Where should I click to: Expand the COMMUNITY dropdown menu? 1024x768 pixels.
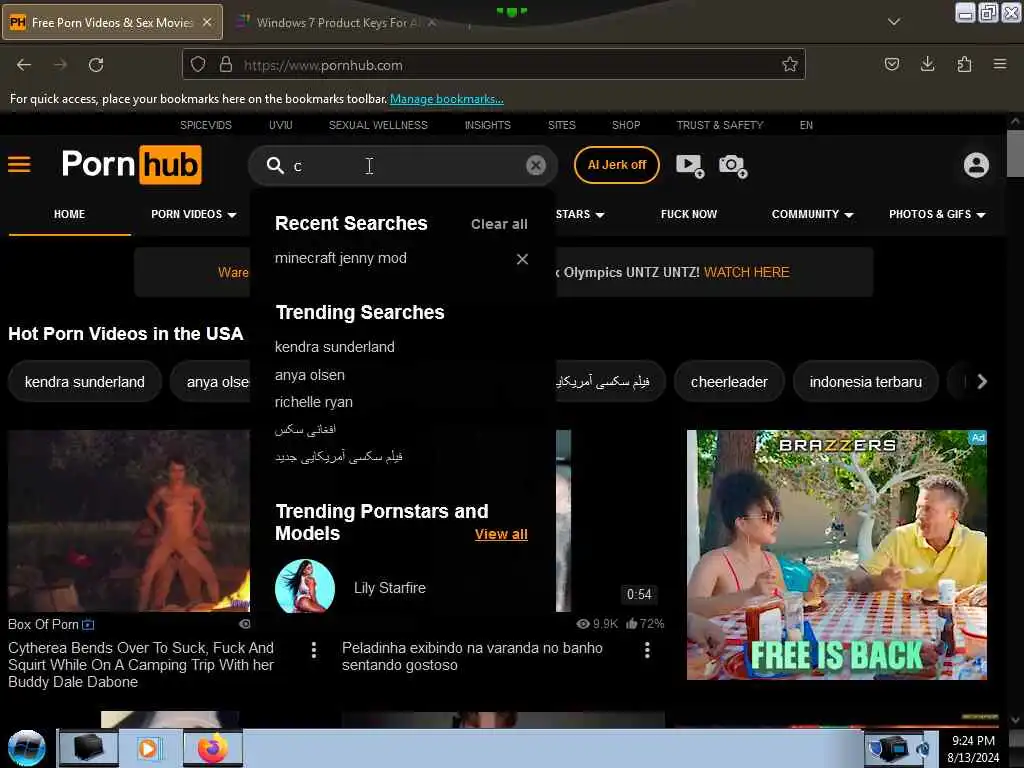812,214
